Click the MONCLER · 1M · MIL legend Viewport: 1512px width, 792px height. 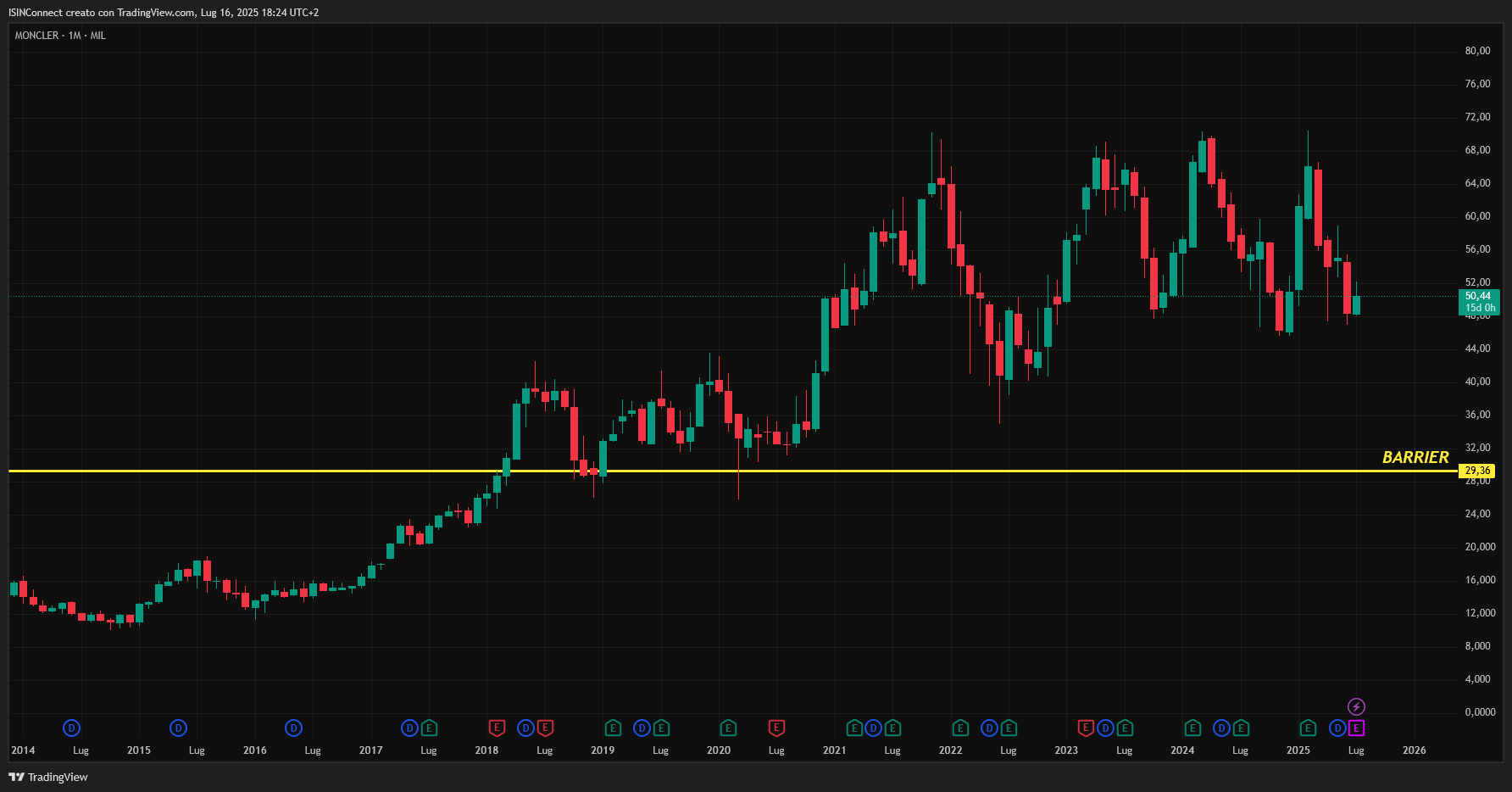pos(60,36)
